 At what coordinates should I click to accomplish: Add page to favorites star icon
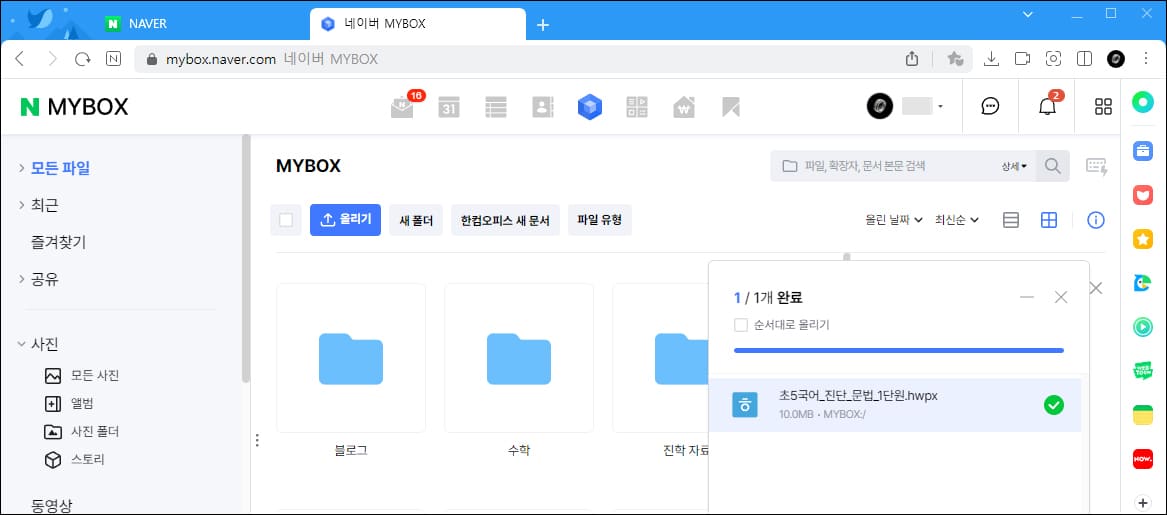955,60
